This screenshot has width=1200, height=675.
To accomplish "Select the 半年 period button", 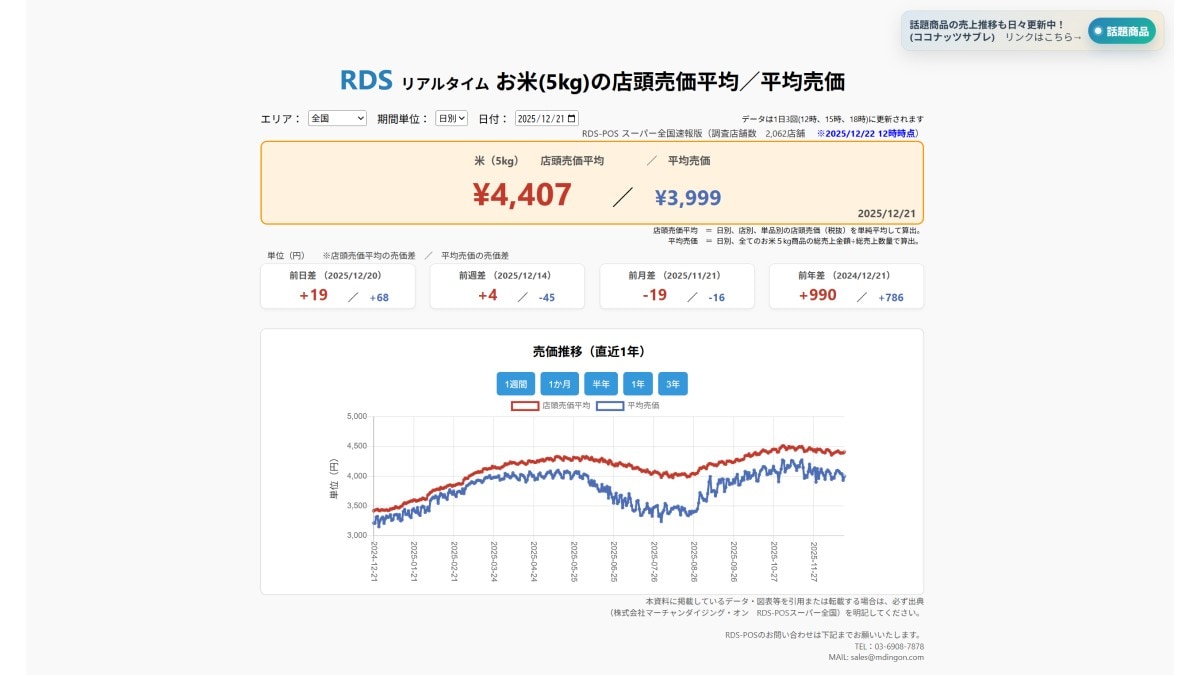I will [601, 383].
